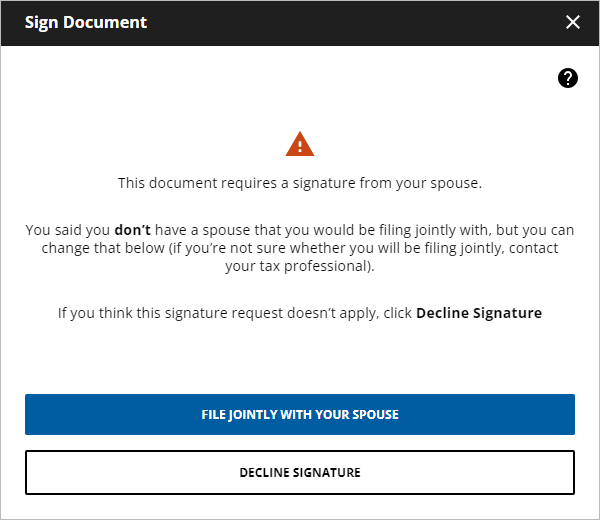Close the Sign Document dialog

573,22
